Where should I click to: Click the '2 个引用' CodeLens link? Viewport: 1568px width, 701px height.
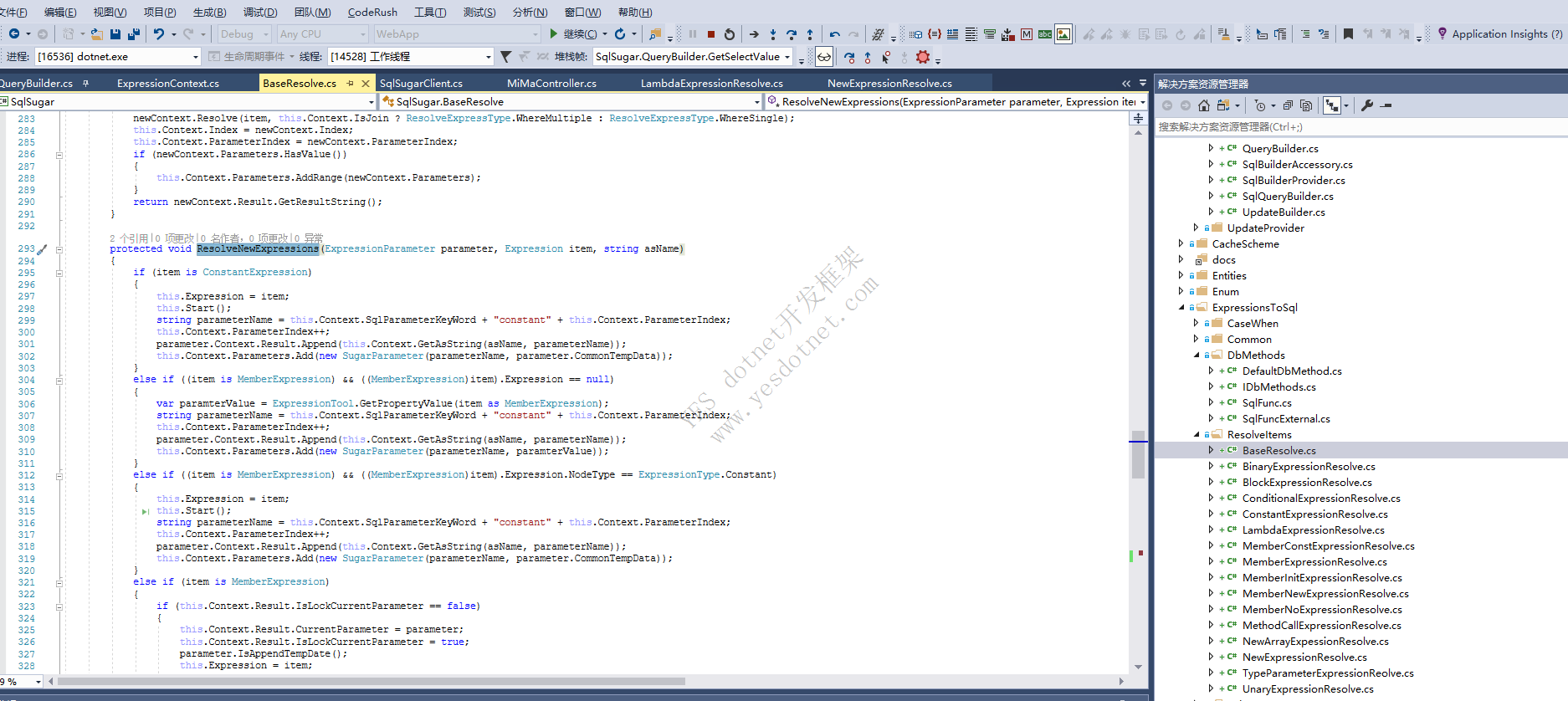click(x=129, y=238)
